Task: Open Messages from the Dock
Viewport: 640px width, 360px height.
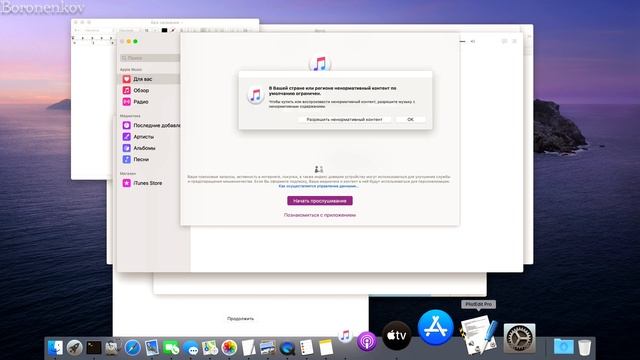Action: click(x=191, y=348)
